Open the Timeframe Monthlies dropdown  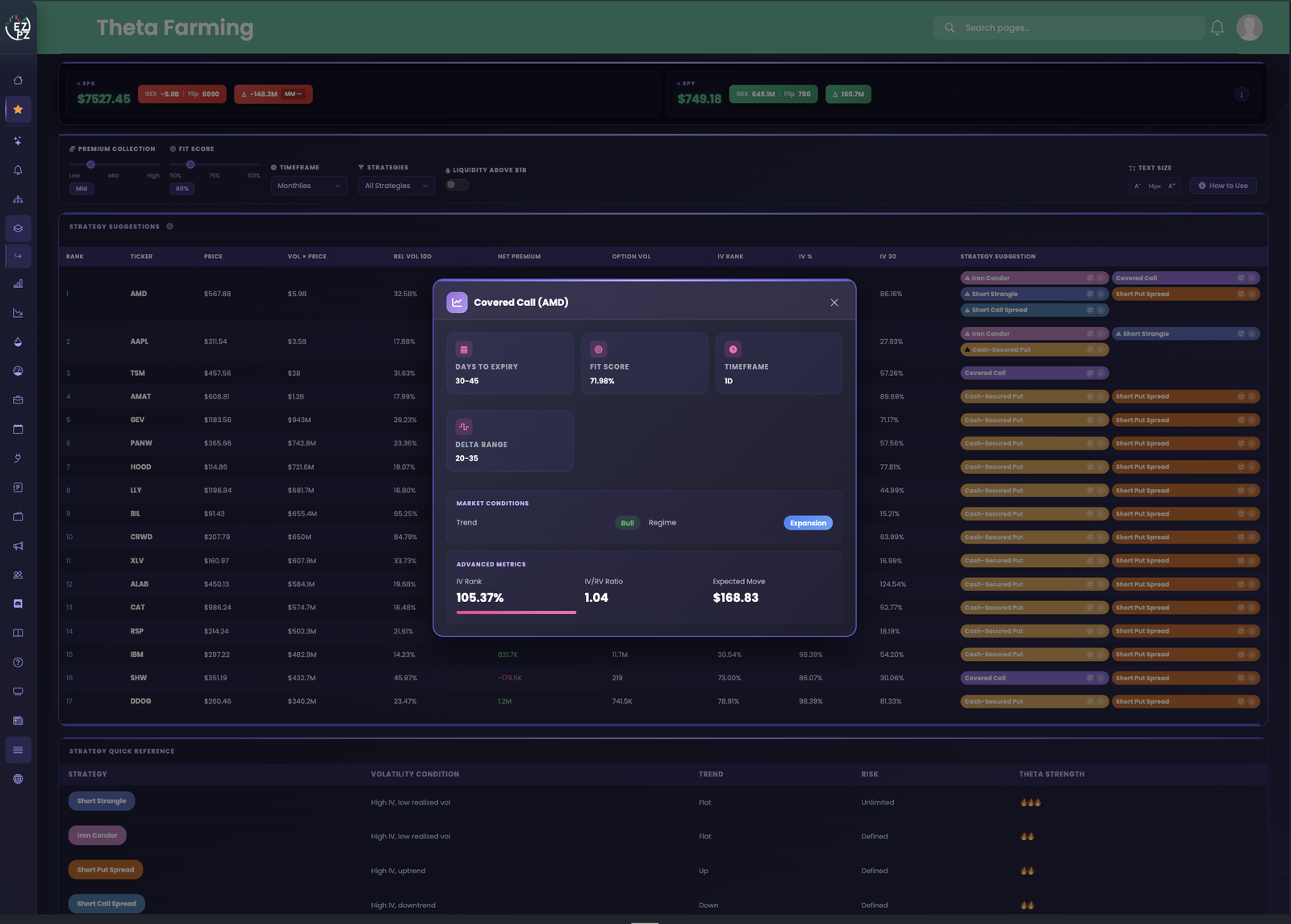(x=309, y=186)
